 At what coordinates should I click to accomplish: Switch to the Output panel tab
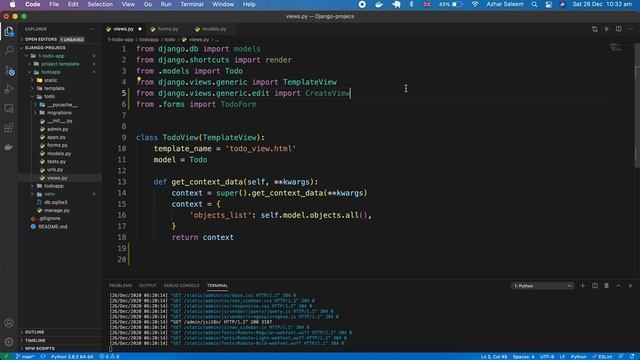148,286
